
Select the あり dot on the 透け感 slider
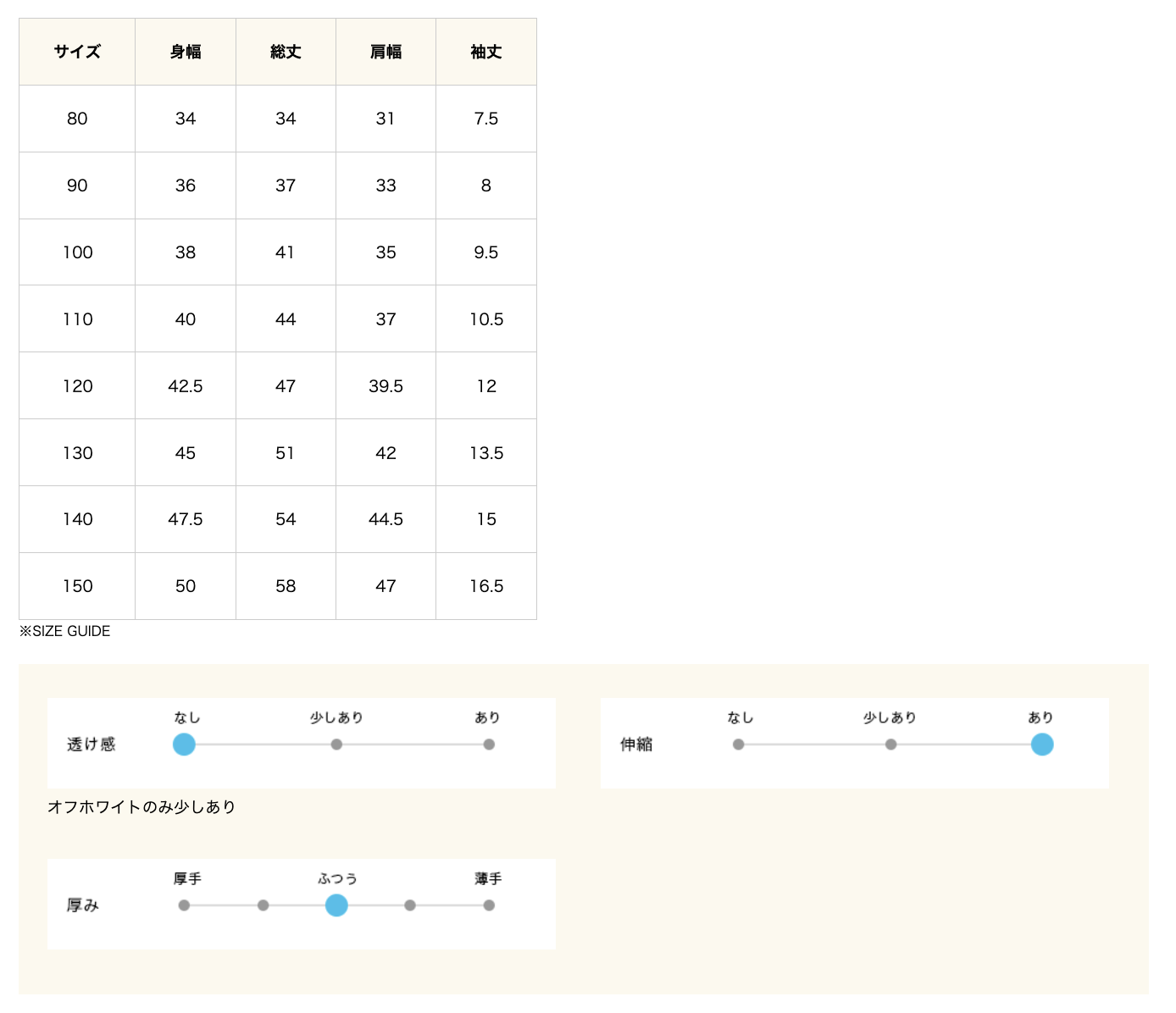point(489,745)
